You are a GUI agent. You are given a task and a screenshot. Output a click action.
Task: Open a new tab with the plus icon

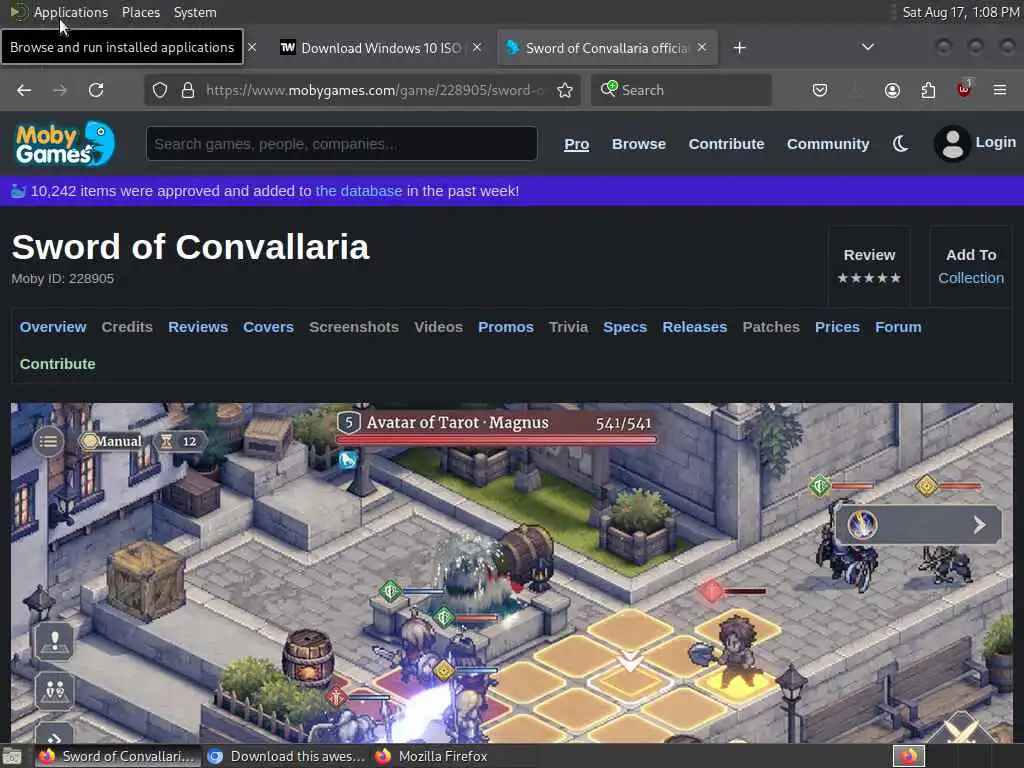739,48
